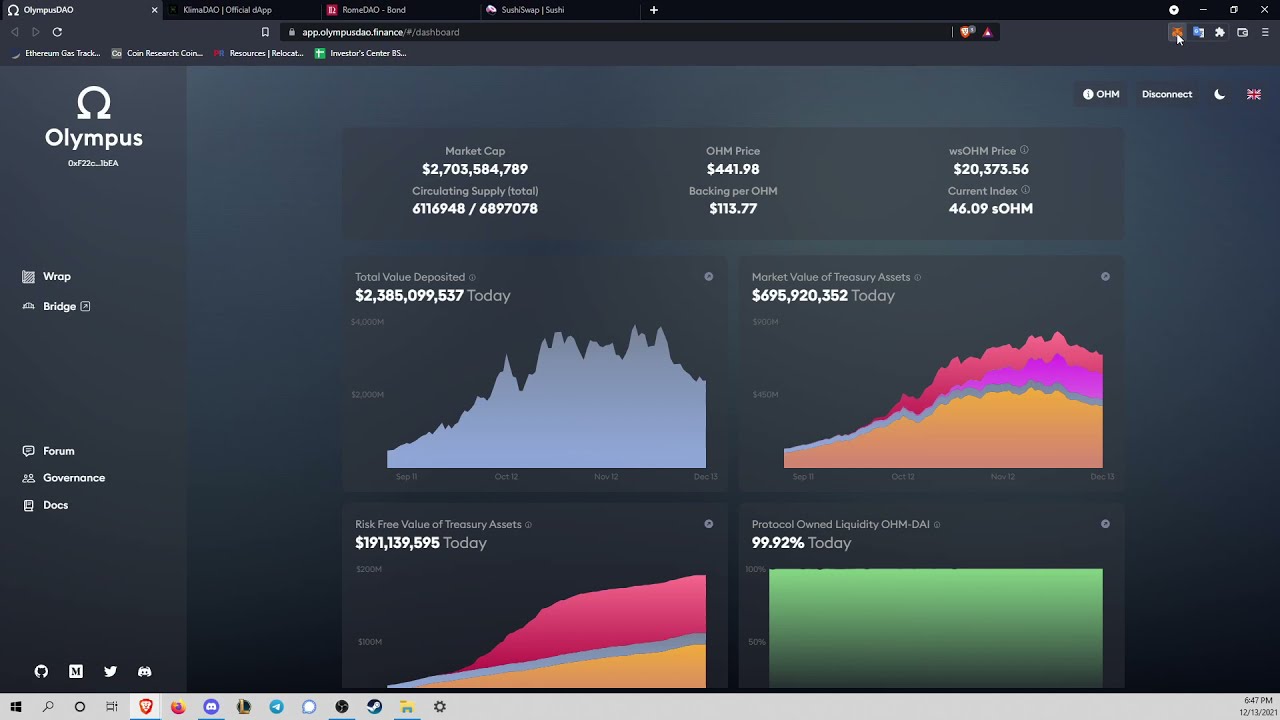This screenshot has width=1280, height=720.
Task: Open the Bridge link in sidebar
Action: (57, 306)
